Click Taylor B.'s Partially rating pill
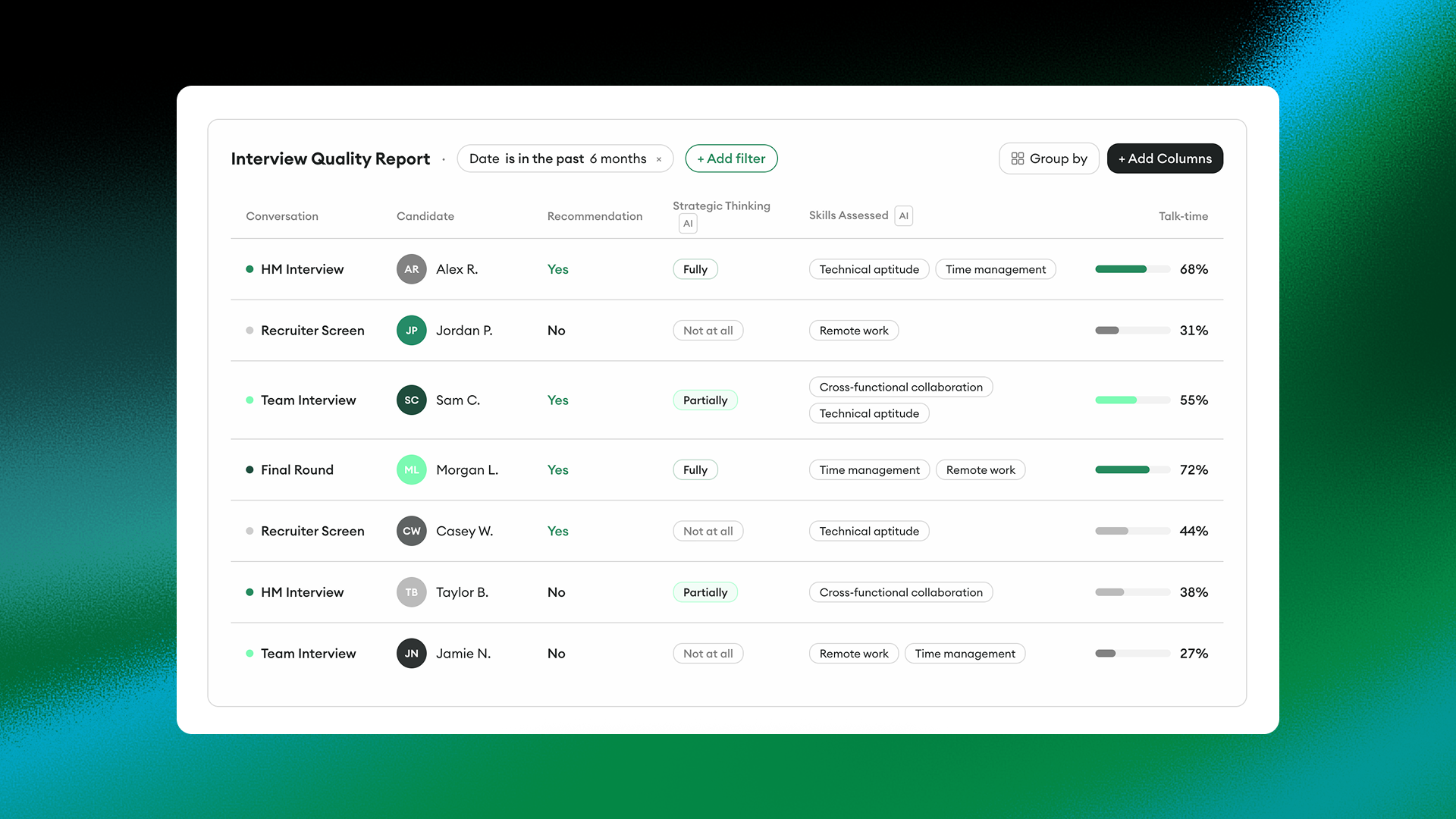This screenshot has width=1456, height=819. coord(704,592)
